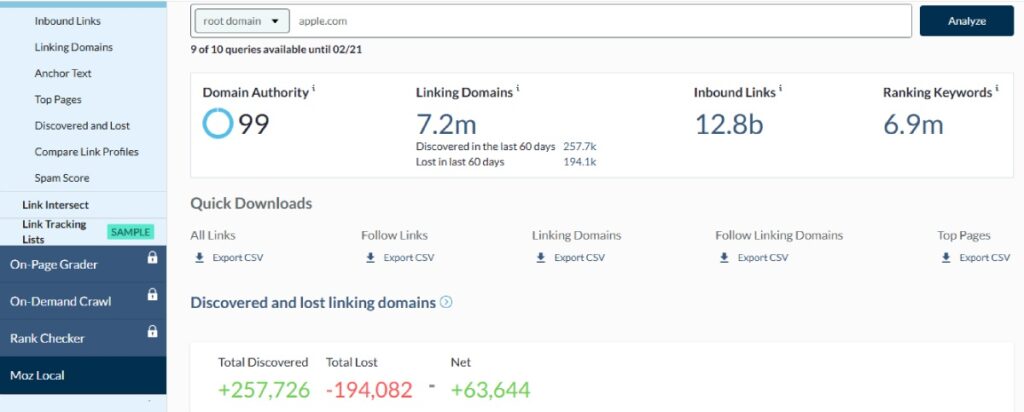Export CSV for All Links

click(x=238, y=257)
